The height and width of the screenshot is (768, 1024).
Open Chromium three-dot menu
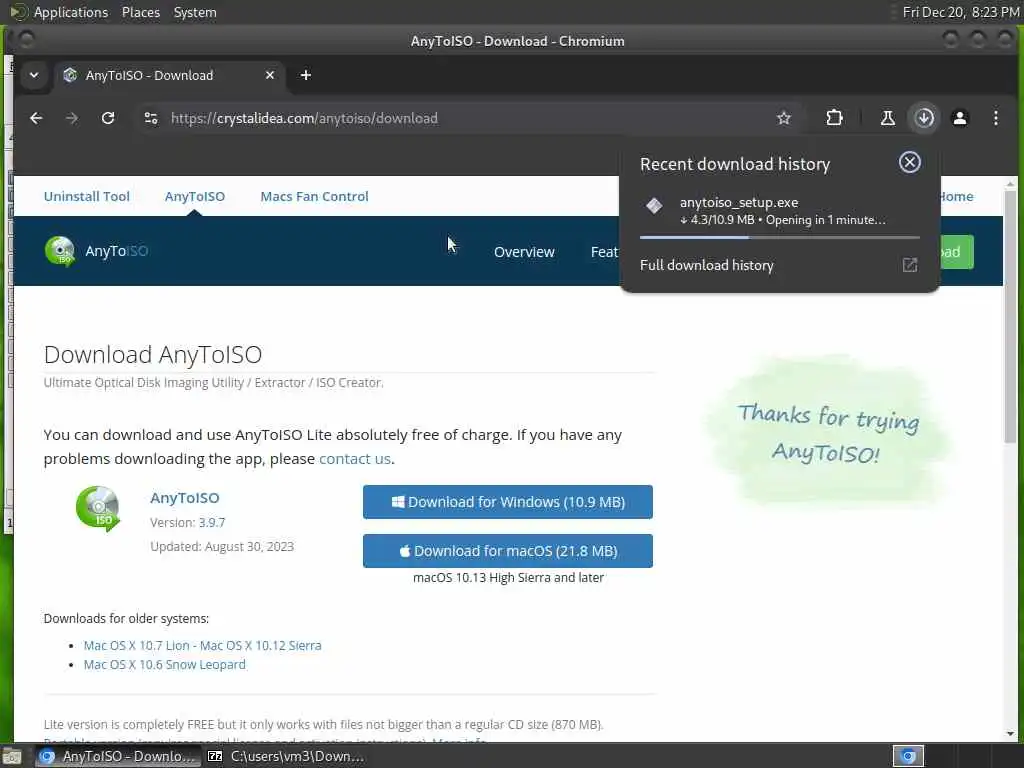click(x=995, y=118)
